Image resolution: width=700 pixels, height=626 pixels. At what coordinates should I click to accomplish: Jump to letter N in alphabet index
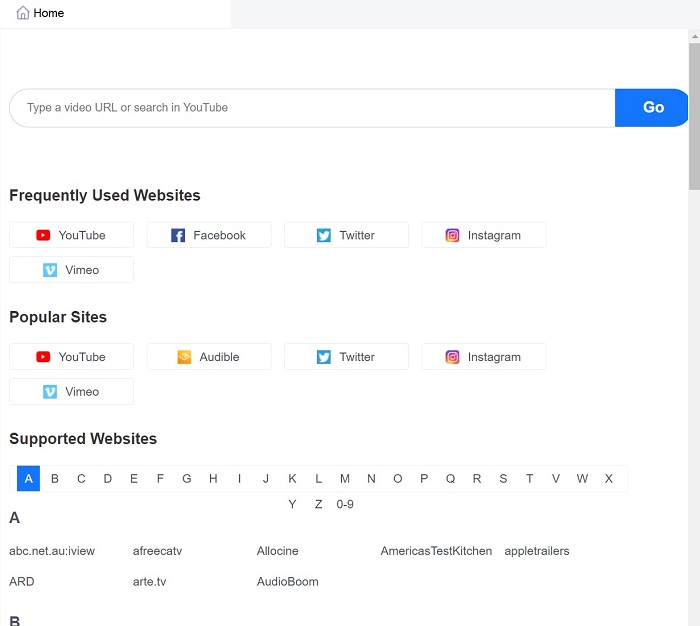(x=371, y=479)
